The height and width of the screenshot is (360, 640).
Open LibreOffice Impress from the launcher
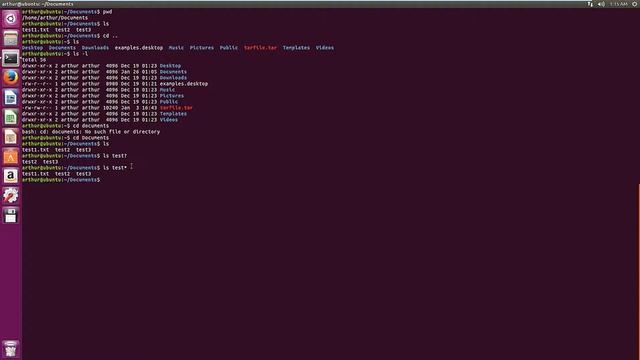coord(11,137)
